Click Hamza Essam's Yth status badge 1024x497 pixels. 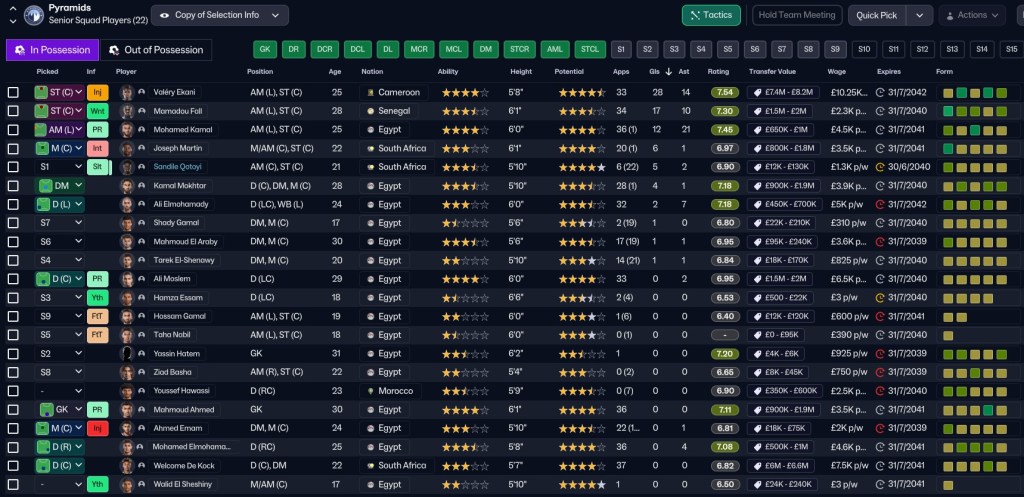(97, 298)
